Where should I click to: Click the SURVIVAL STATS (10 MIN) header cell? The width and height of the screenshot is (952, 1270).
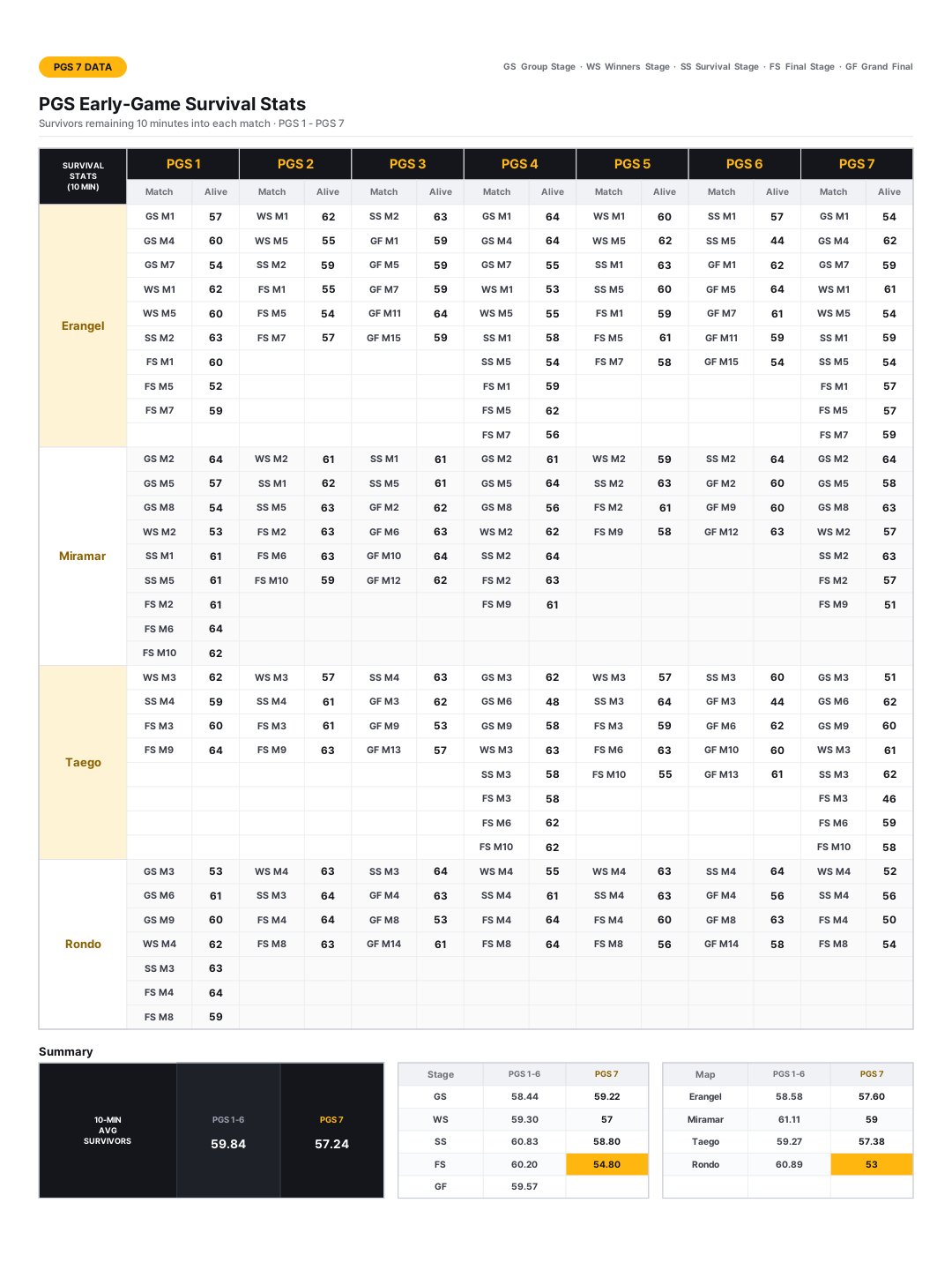click(83, 176)
